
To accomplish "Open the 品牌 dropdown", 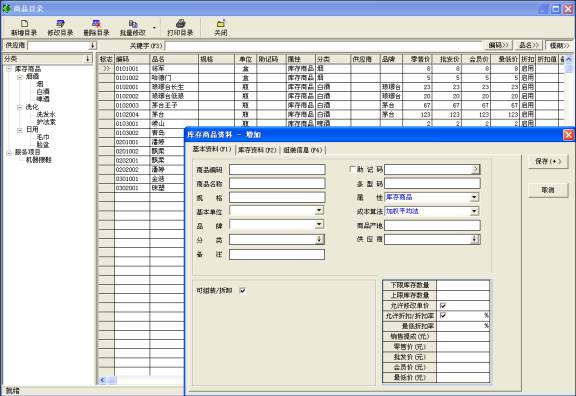I will click(319, 224).
